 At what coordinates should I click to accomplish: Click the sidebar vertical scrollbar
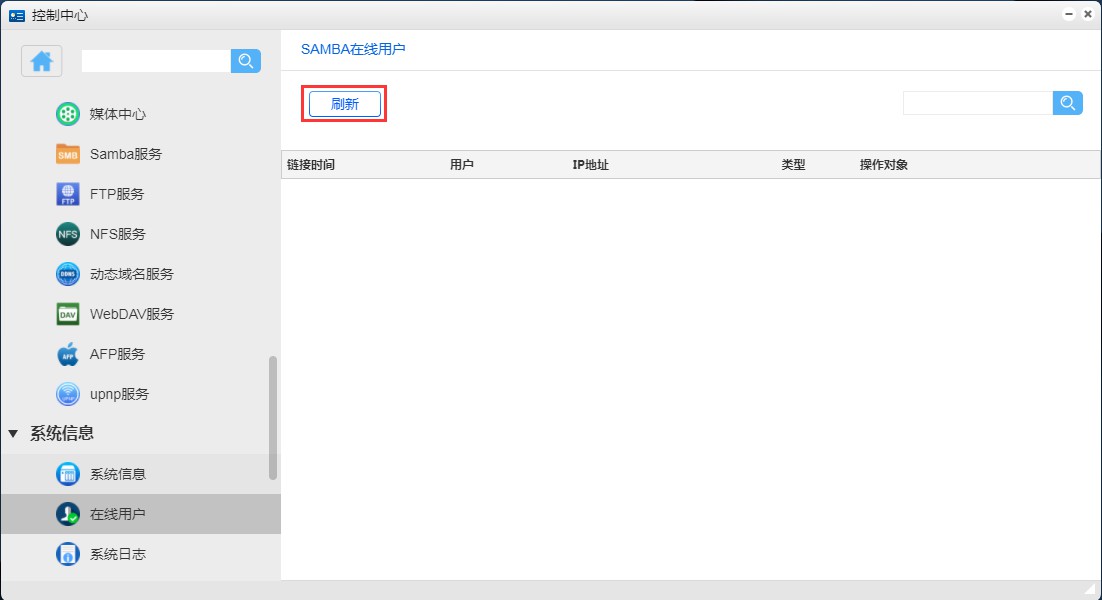273,417
